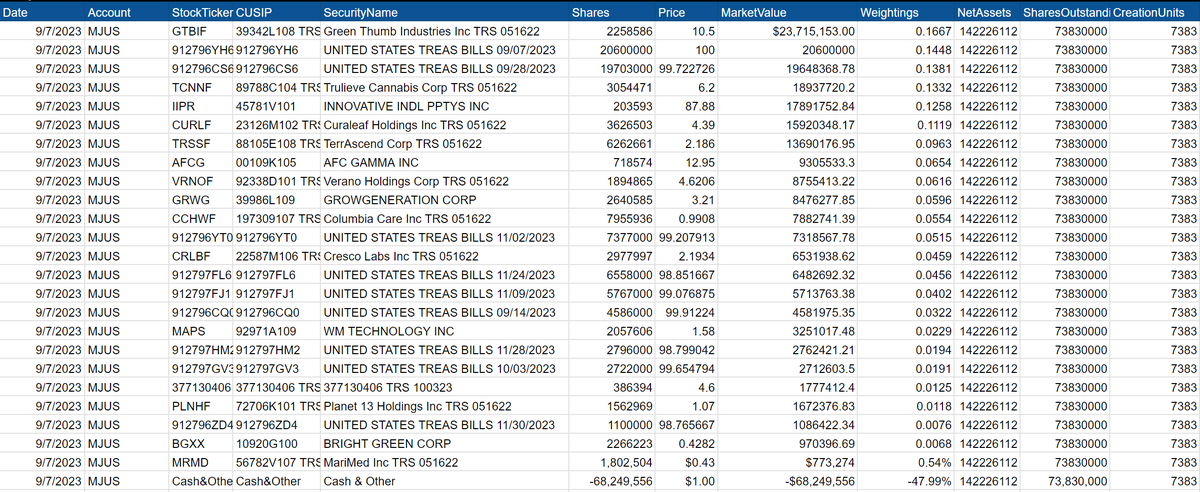Viewport: 1200px width, 492px height.
Task: Select AFC GAMMA INC security name
Action: tap(371, 162)
